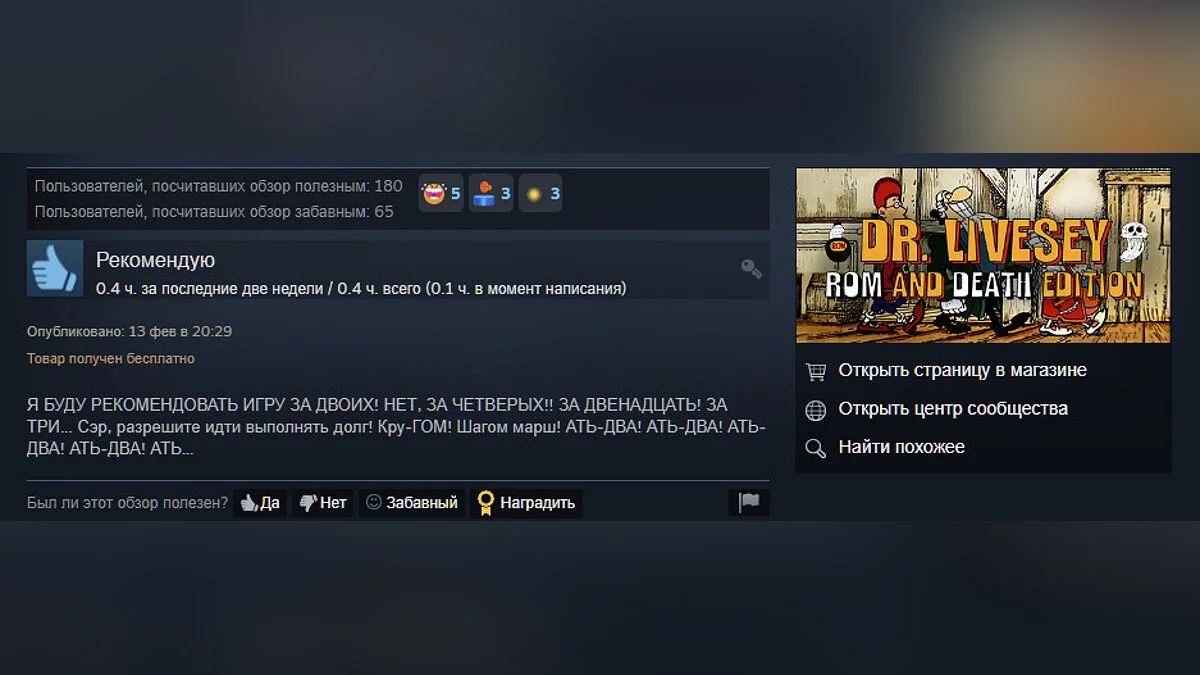Click the helpful count line ending in 180
Screen dimensions: 1200x675
click(x=219, y=186)
